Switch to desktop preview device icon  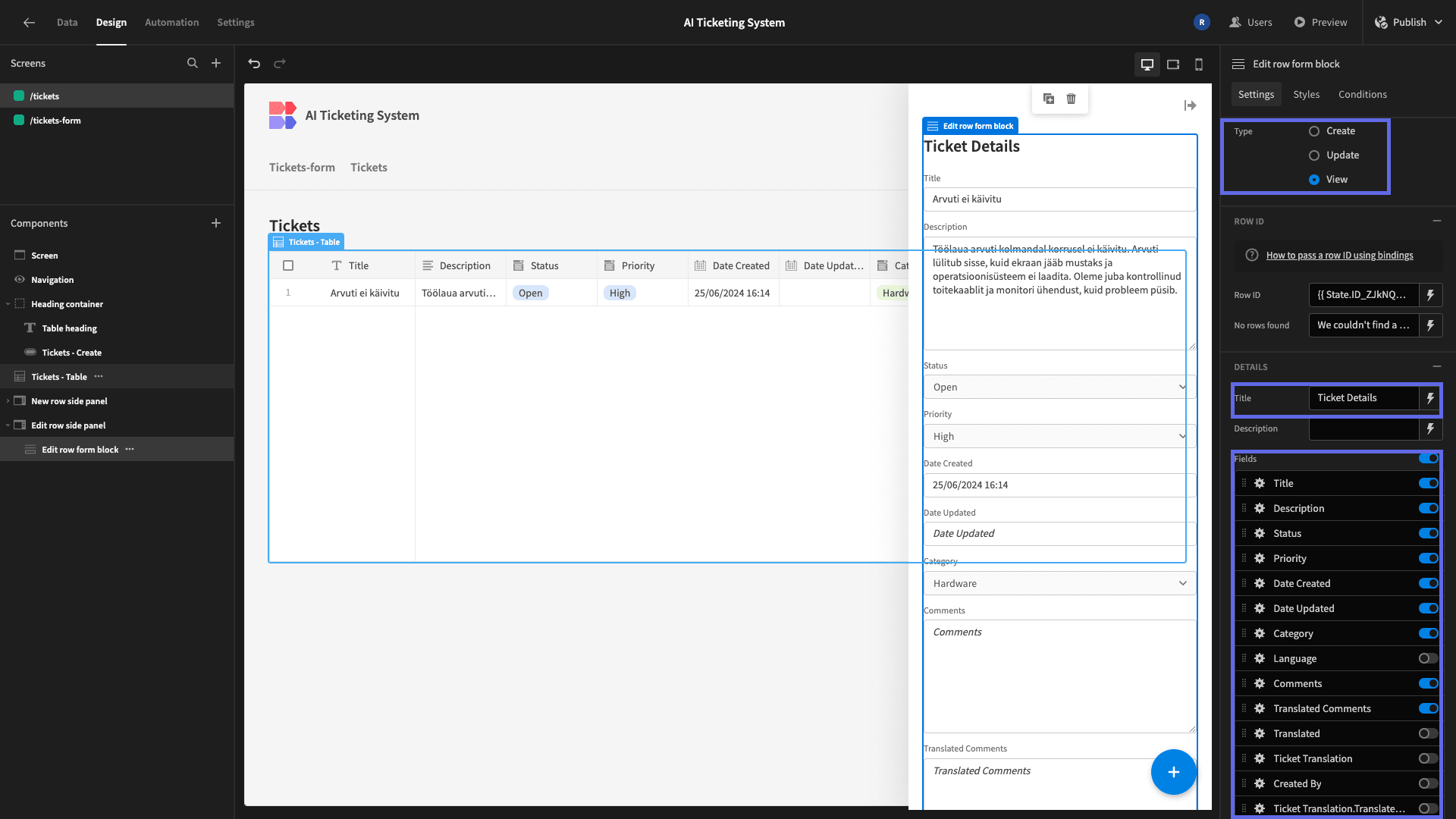(x=1147, y=64)
